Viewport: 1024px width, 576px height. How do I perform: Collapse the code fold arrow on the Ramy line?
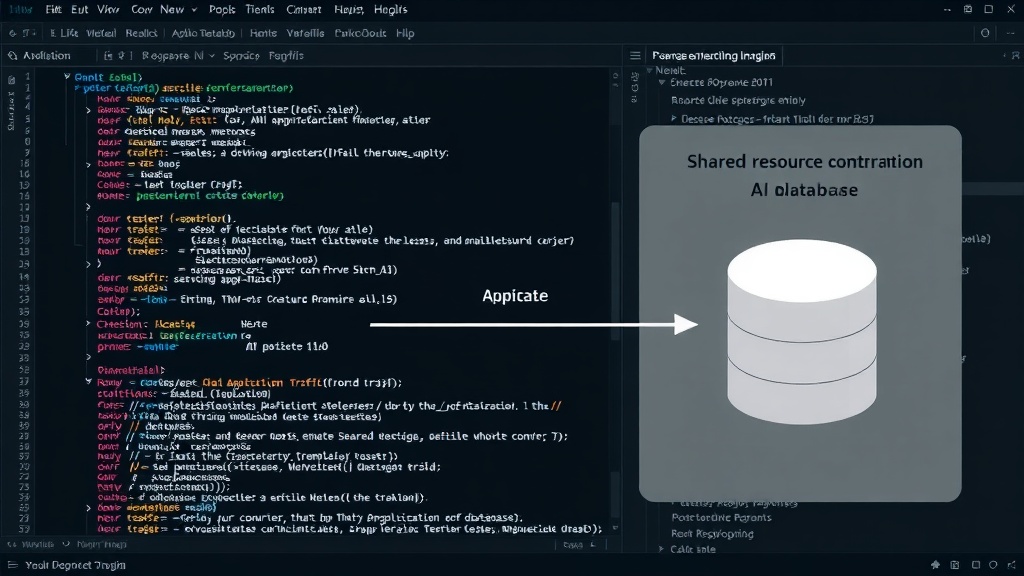(x=88, y=381)
